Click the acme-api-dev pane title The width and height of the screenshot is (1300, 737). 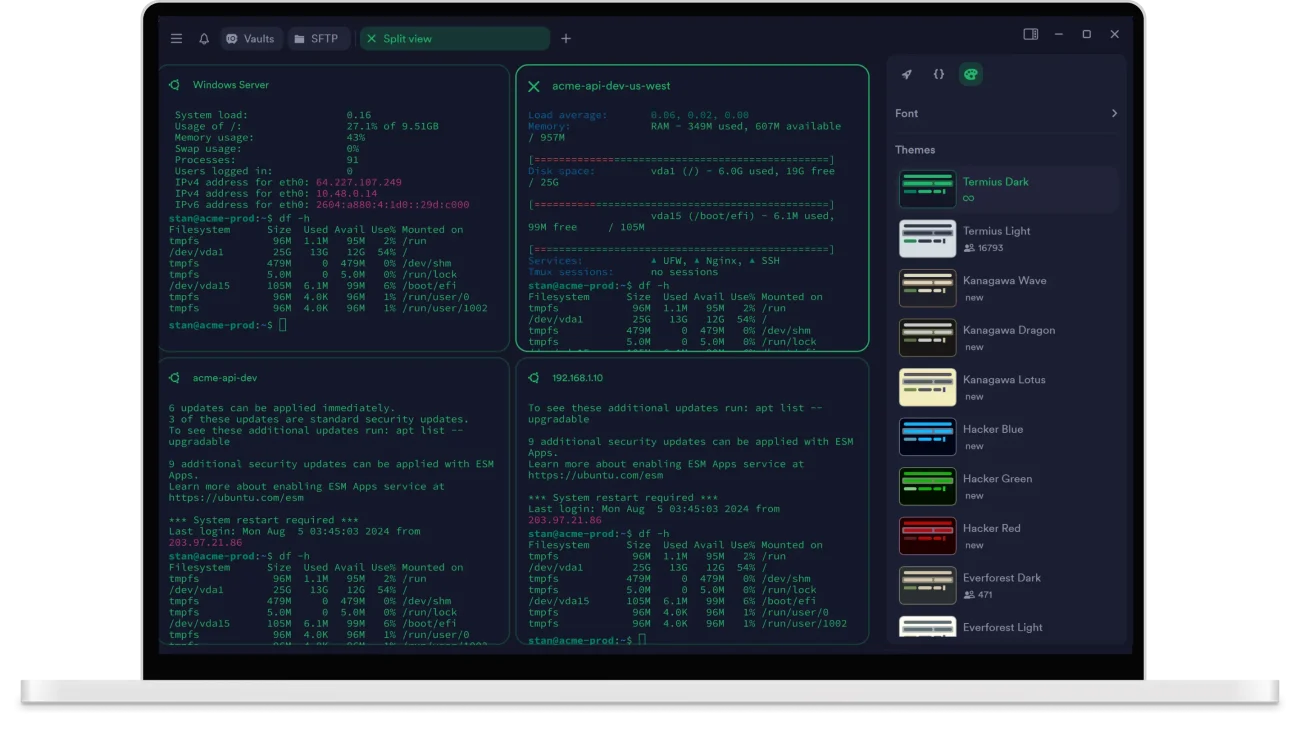225,378
